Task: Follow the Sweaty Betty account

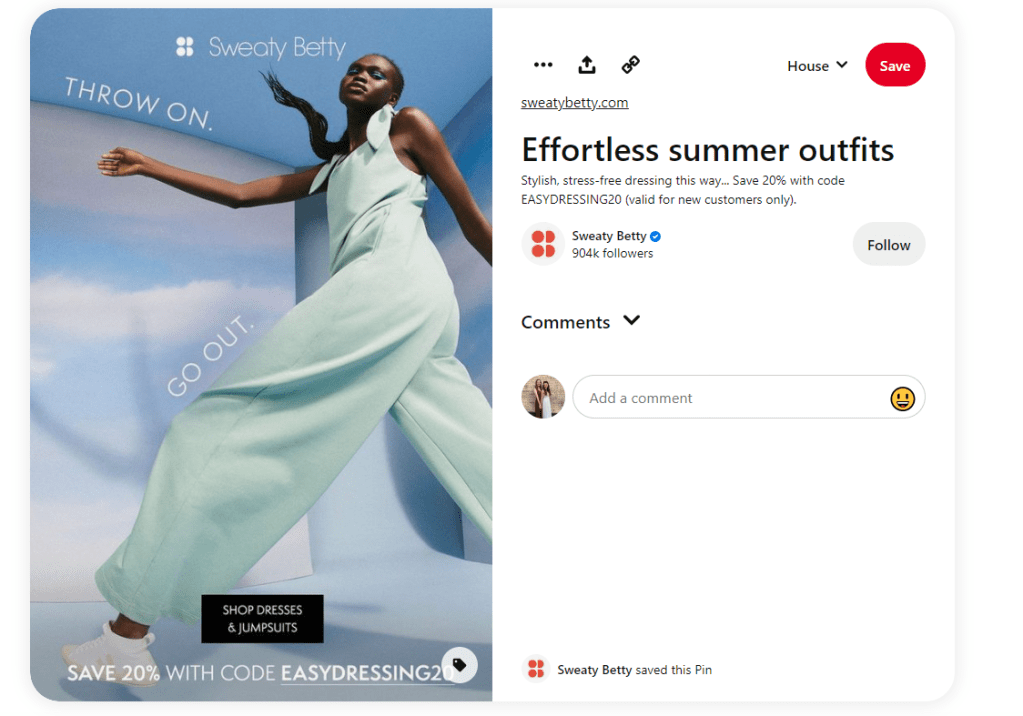Action: (x=889, y=245)
